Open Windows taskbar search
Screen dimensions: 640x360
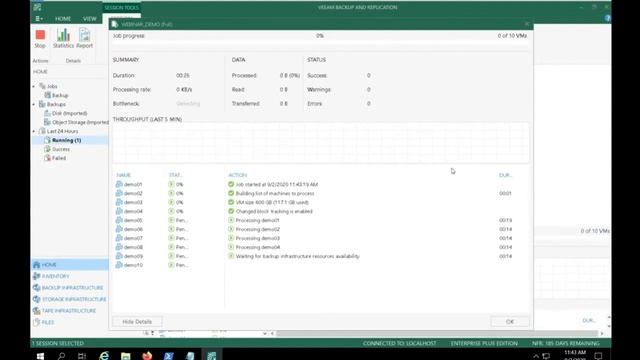(61, 356)
